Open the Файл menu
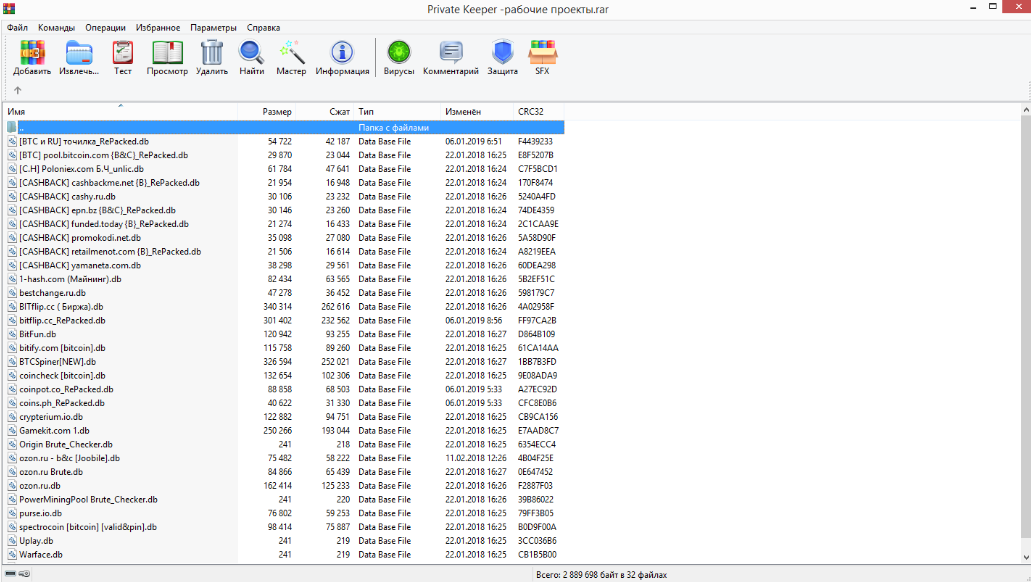1031x582 pixels. click(17, 28)
